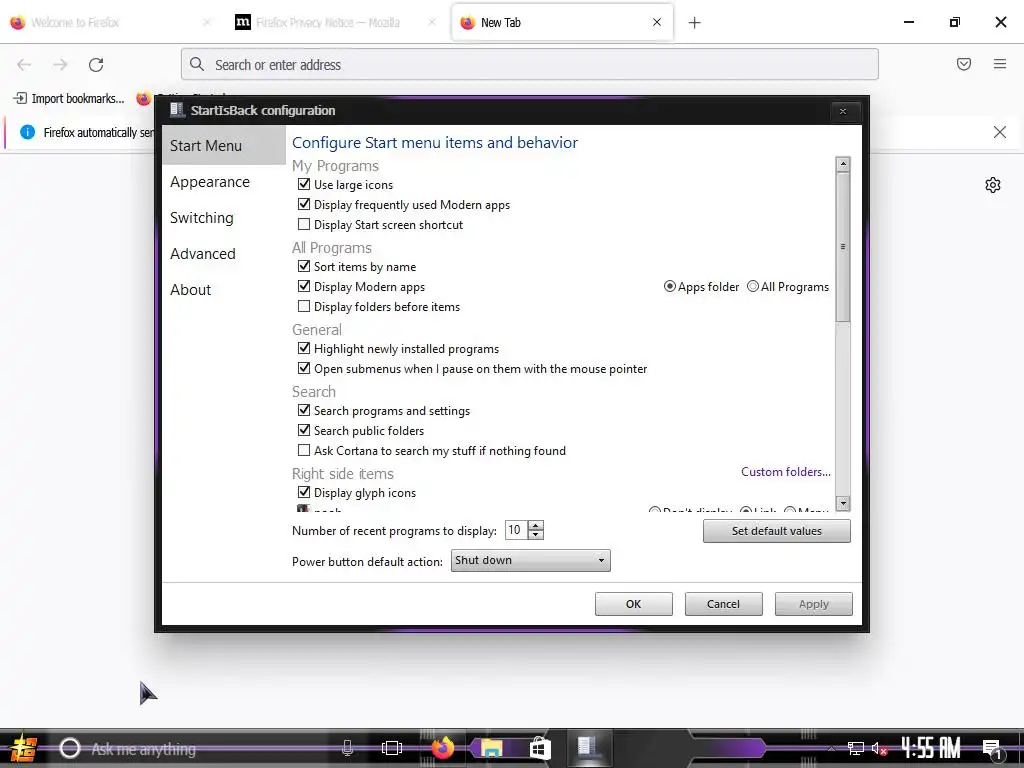Click the Cortana circle icon on taskbar

[70, 748]
